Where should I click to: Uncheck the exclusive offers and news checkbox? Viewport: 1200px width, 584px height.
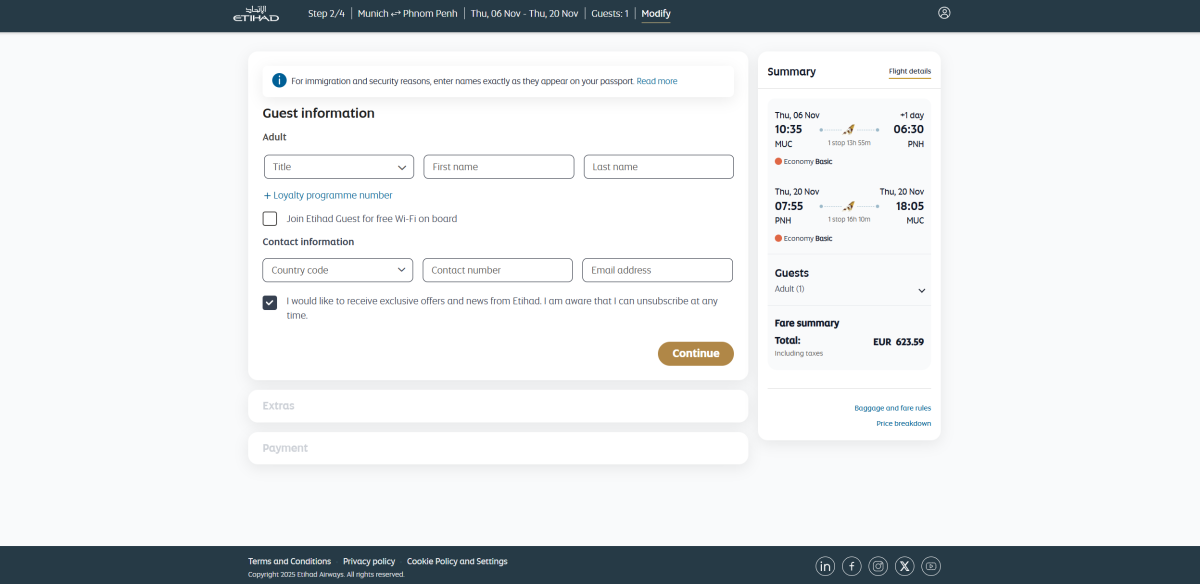(270, 302)
